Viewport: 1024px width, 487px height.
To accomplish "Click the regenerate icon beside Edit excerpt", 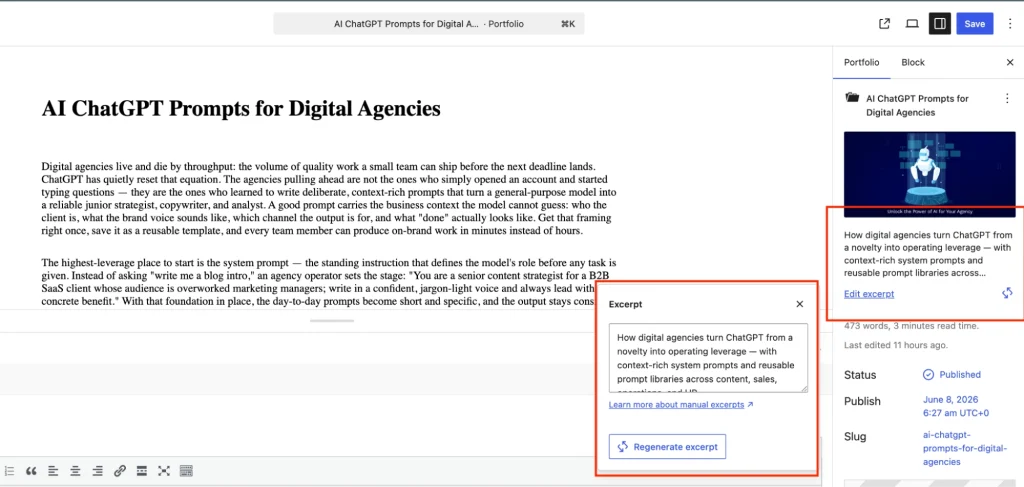I will click(1006, 293).
